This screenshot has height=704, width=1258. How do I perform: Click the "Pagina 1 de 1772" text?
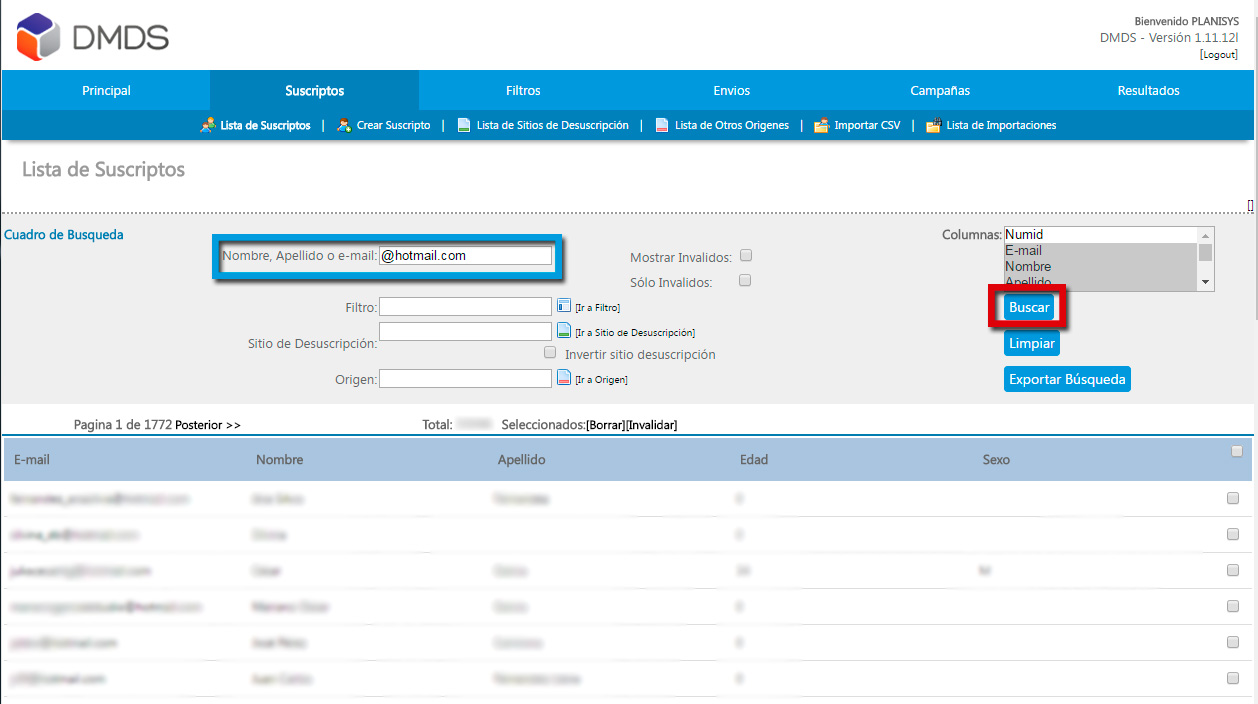(x=123, y=425)
